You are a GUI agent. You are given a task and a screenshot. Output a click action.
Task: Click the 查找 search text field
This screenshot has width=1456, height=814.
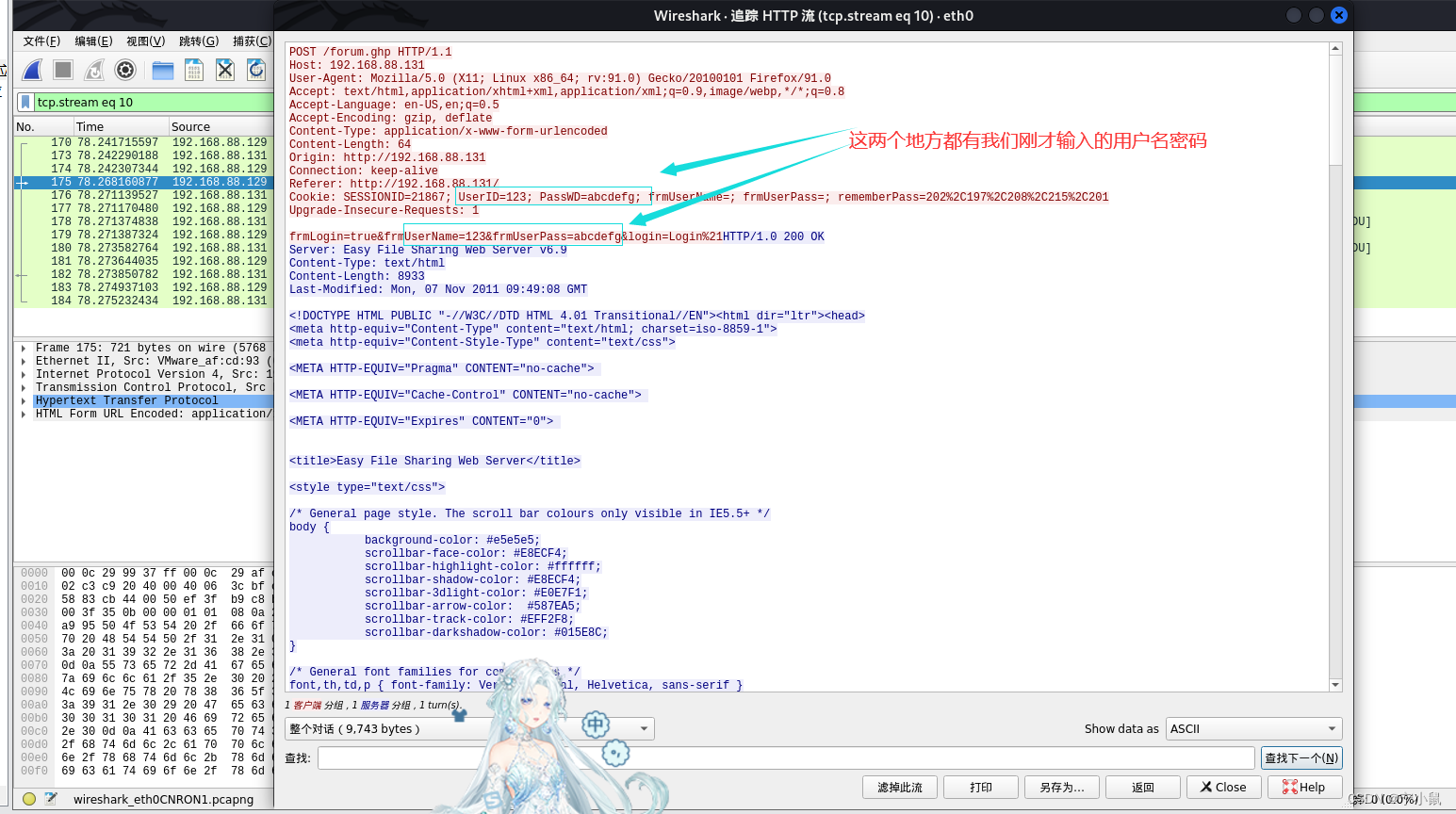786,757
